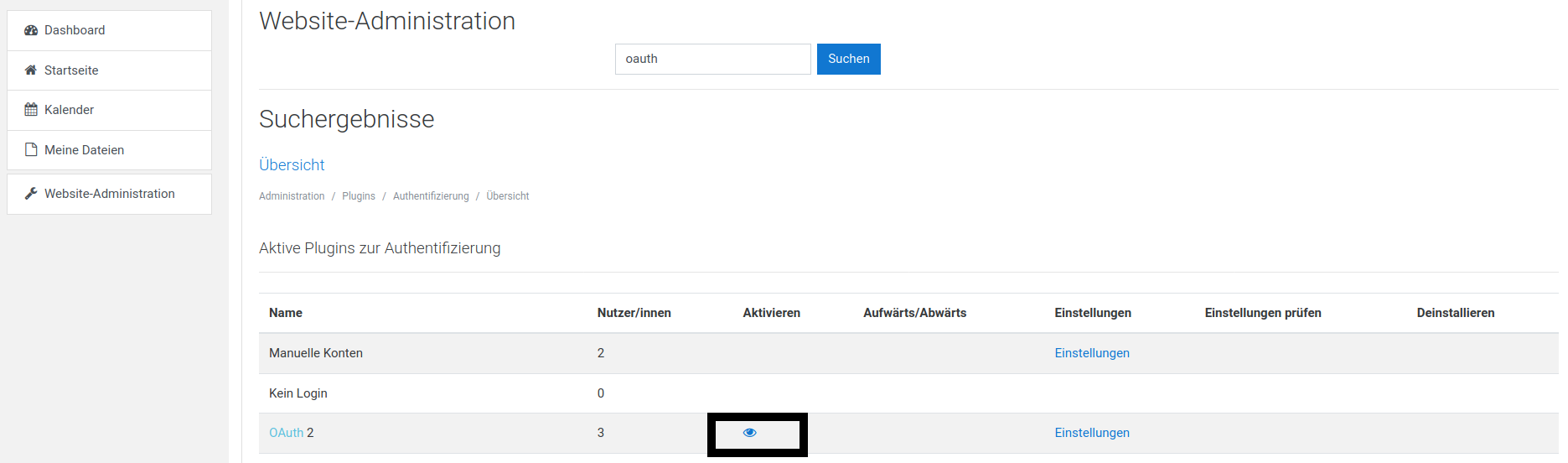The height and width of the screenshot is (463, 1568).
Task: Open the Übersicht search result heading
Action: [x=292, y=165]
